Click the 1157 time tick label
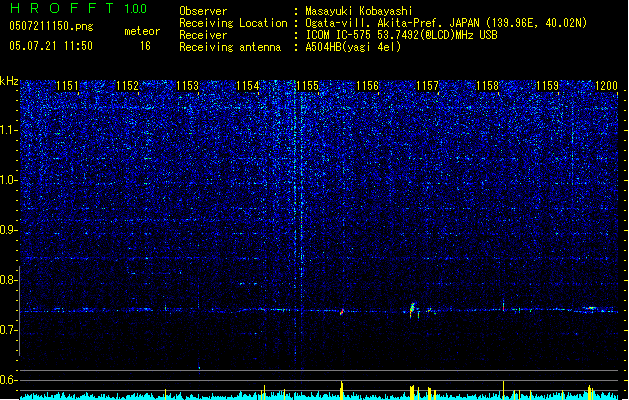Image resolution: width=629 pixels, height=400 pixels. tap(428, 86)
